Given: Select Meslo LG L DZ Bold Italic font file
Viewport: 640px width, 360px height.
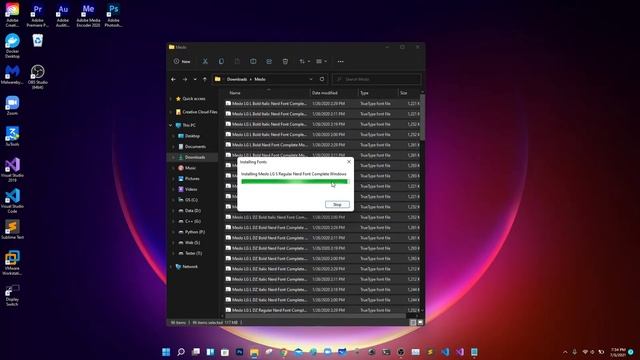Looking at the screenshot, I should (322, 217).
